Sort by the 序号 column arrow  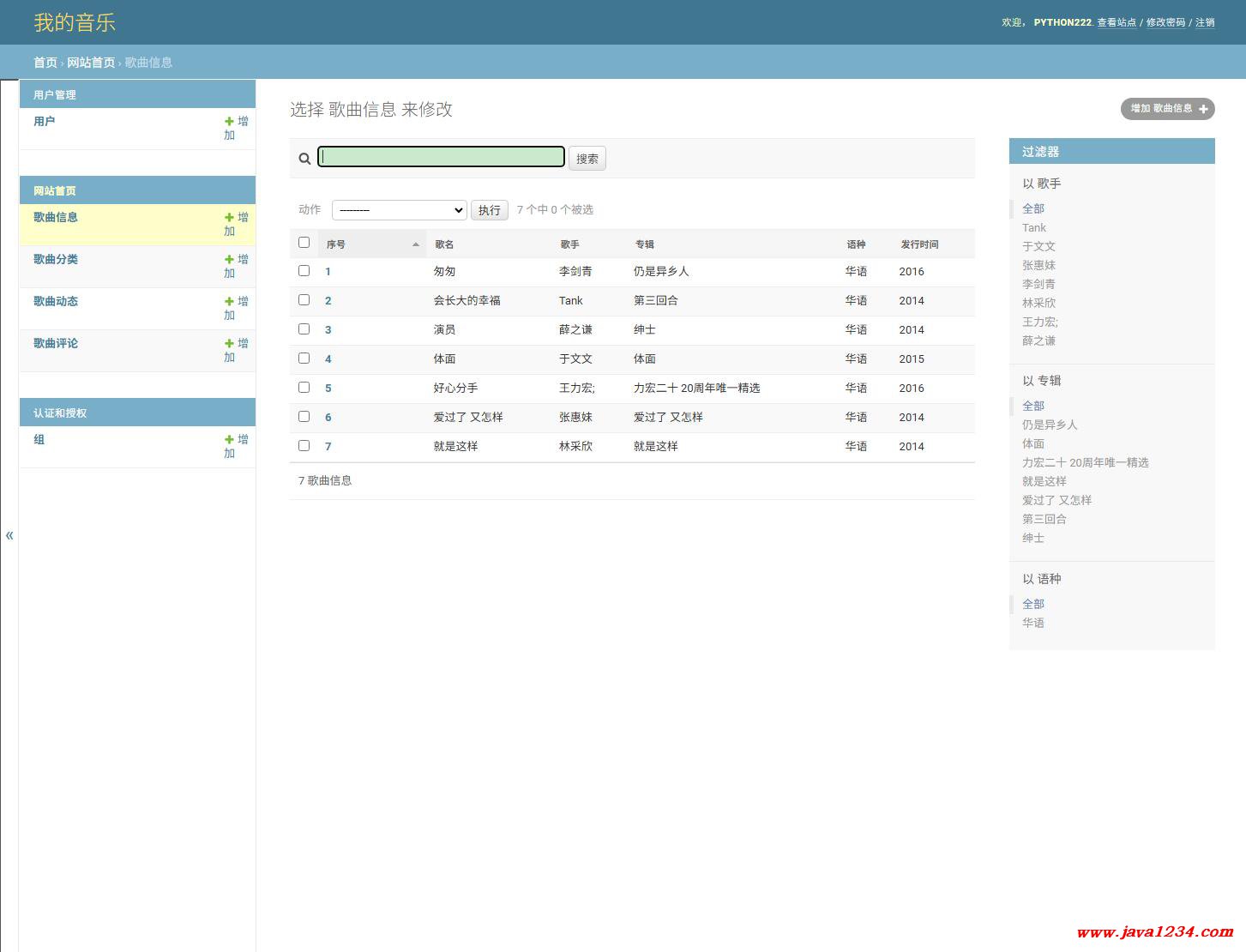pos(416,244)
